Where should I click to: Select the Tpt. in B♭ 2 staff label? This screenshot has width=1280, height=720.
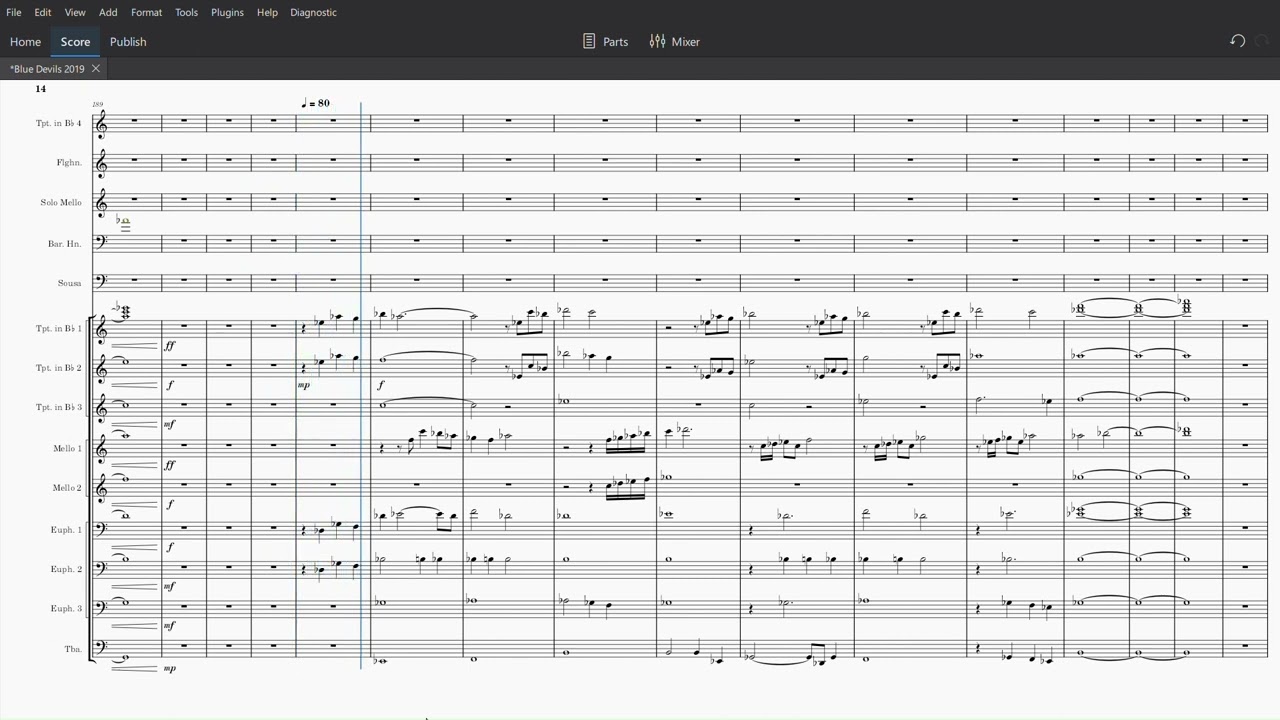click(59, 368)
